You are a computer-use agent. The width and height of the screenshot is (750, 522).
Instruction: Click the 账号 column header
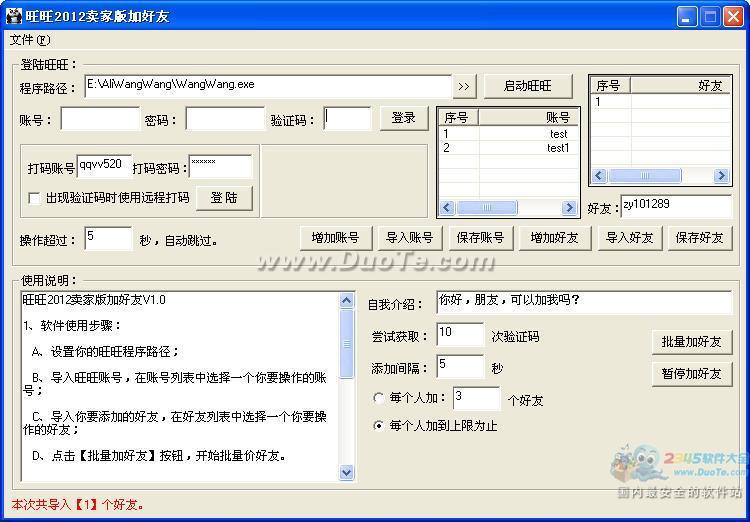coord(529,117)
